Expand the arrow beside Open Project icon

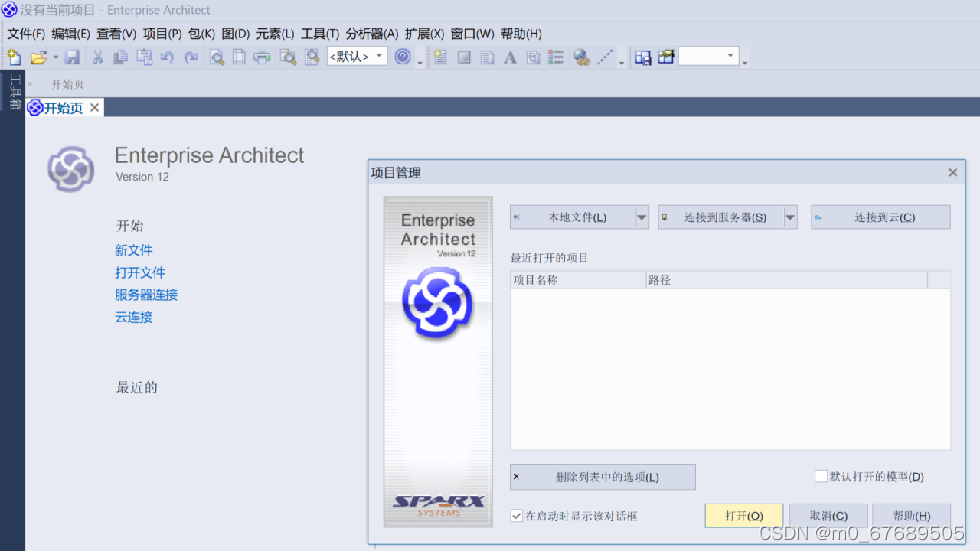coord(56,58)
